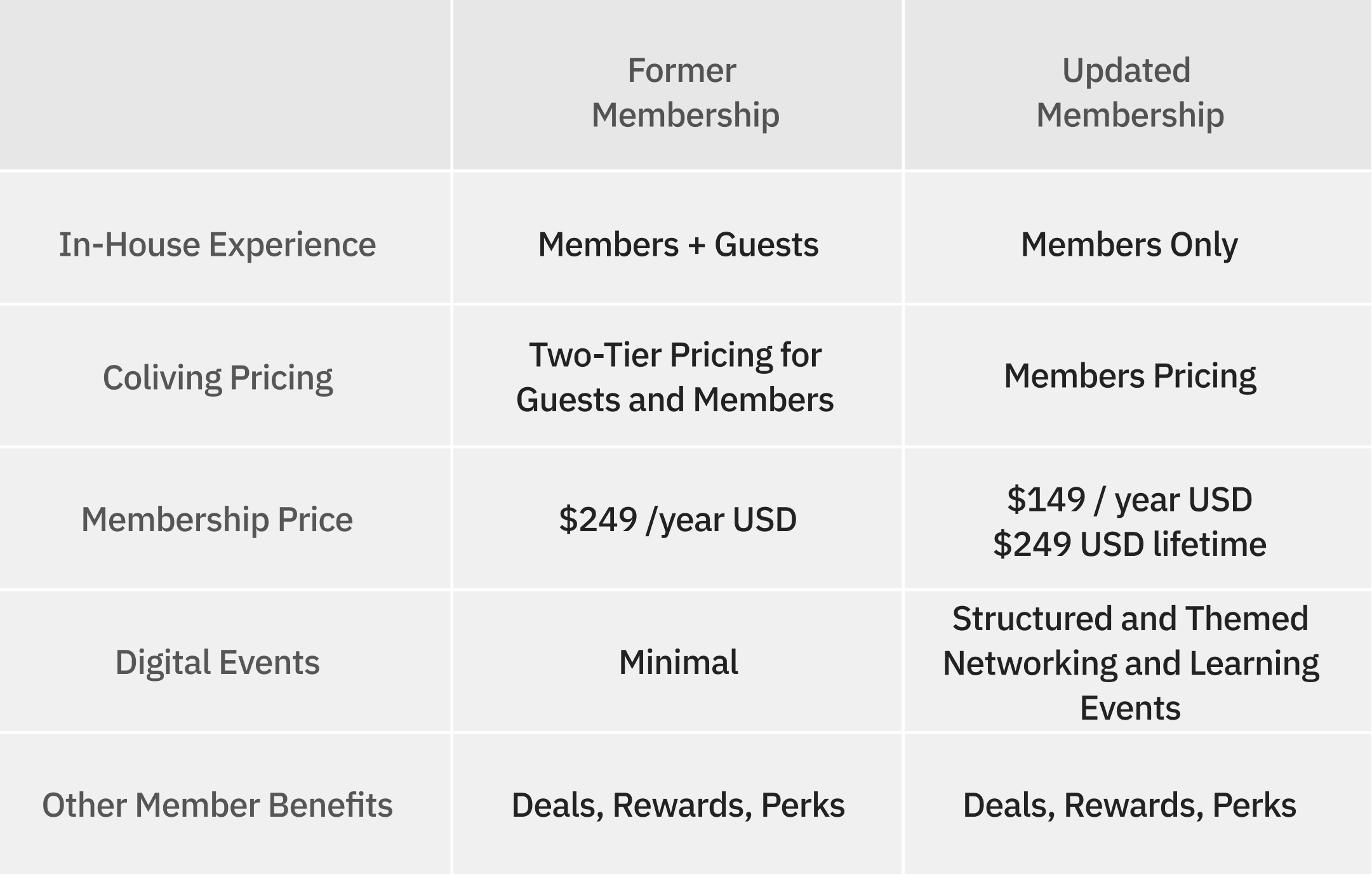
Task: Click the Members + Guests cell
Action: pyautogui.click(x=678, y=244)
